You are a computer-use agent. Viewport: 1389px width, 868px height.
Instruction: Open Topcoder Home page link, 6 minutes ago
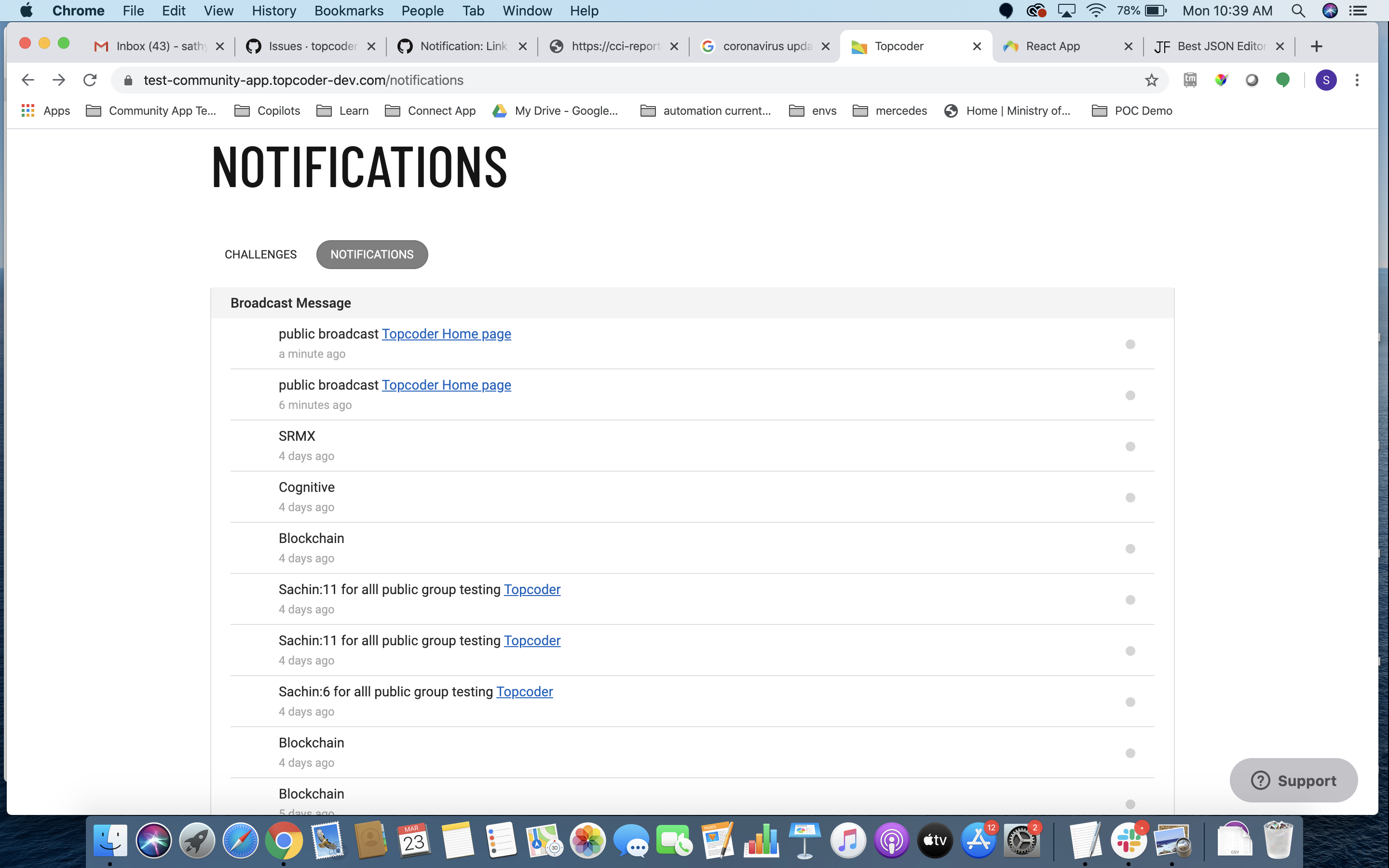tap(446, 385)
